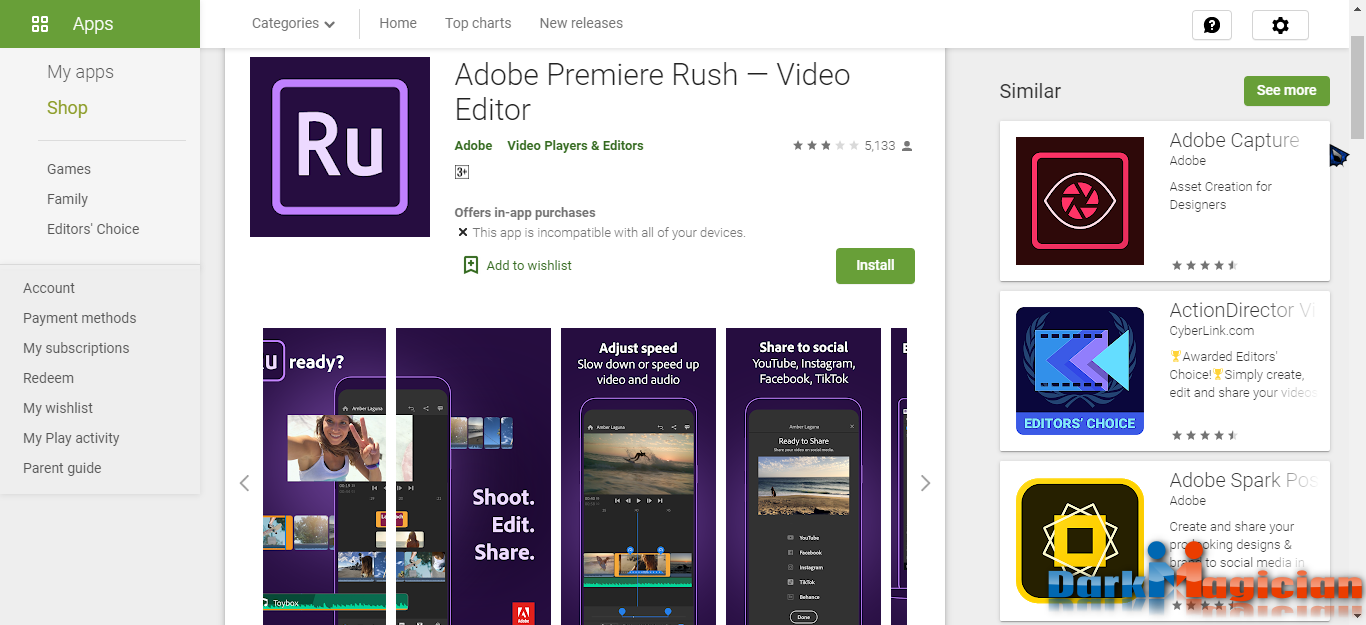
Task: Open Games category in sidebar
Action: coord(69,169)
